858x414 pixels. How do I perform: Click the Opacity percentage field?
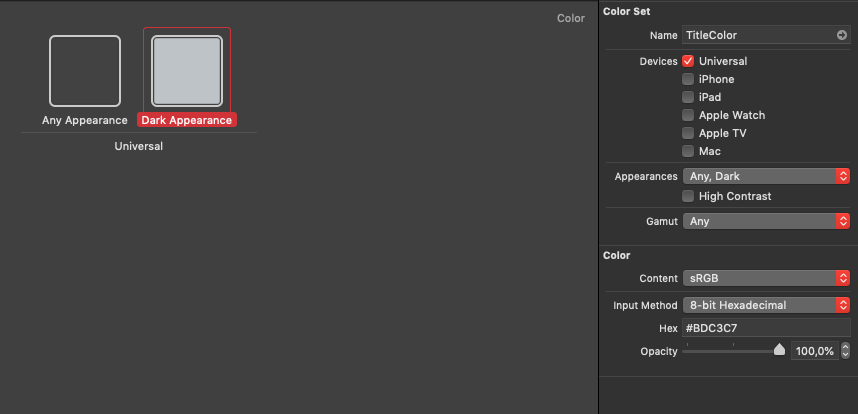pos(814,351)
